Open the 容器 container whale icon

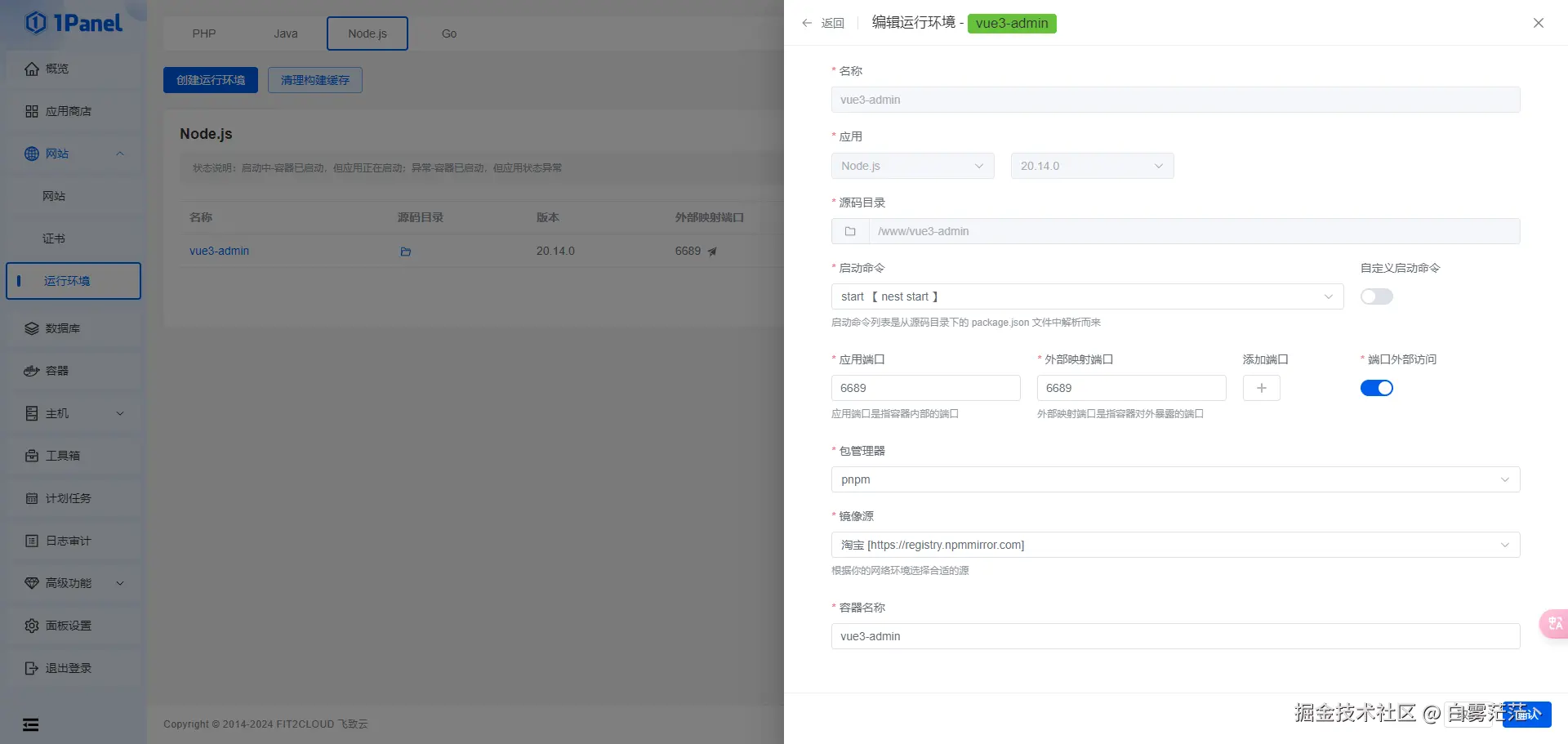pyautogui.click(x=32, y=371)
